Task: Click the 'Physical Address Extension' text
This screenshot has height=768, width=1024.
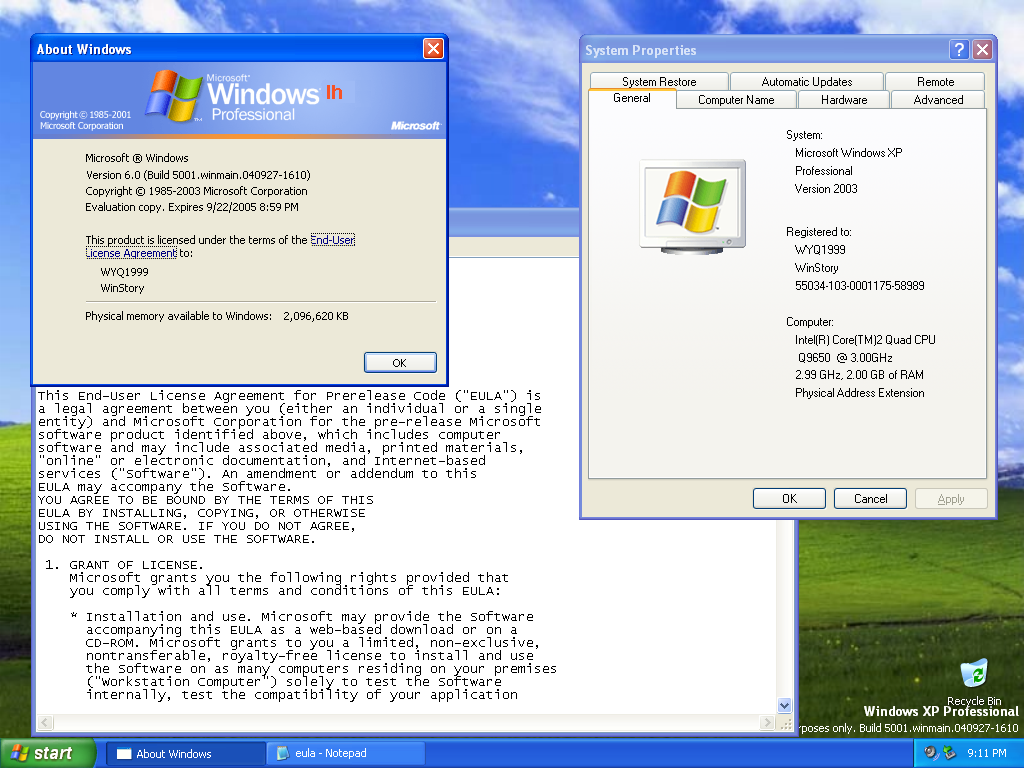Action: tap(859, 392)
